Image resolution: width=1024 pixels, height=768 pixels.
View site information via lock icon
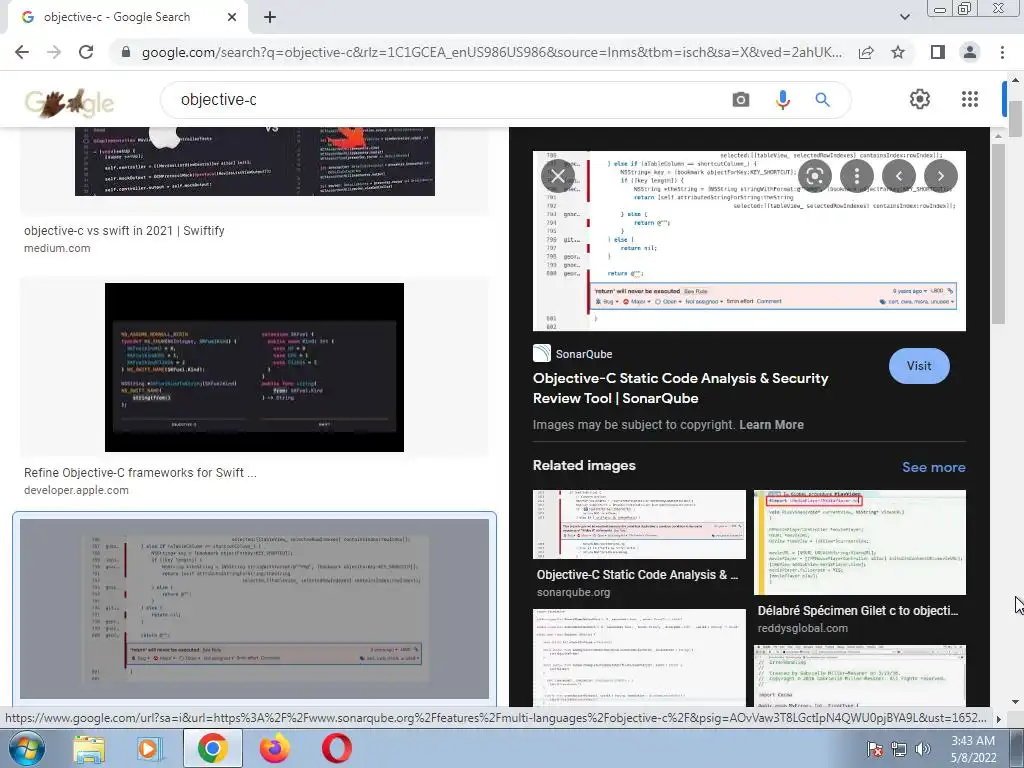(126, 52)
